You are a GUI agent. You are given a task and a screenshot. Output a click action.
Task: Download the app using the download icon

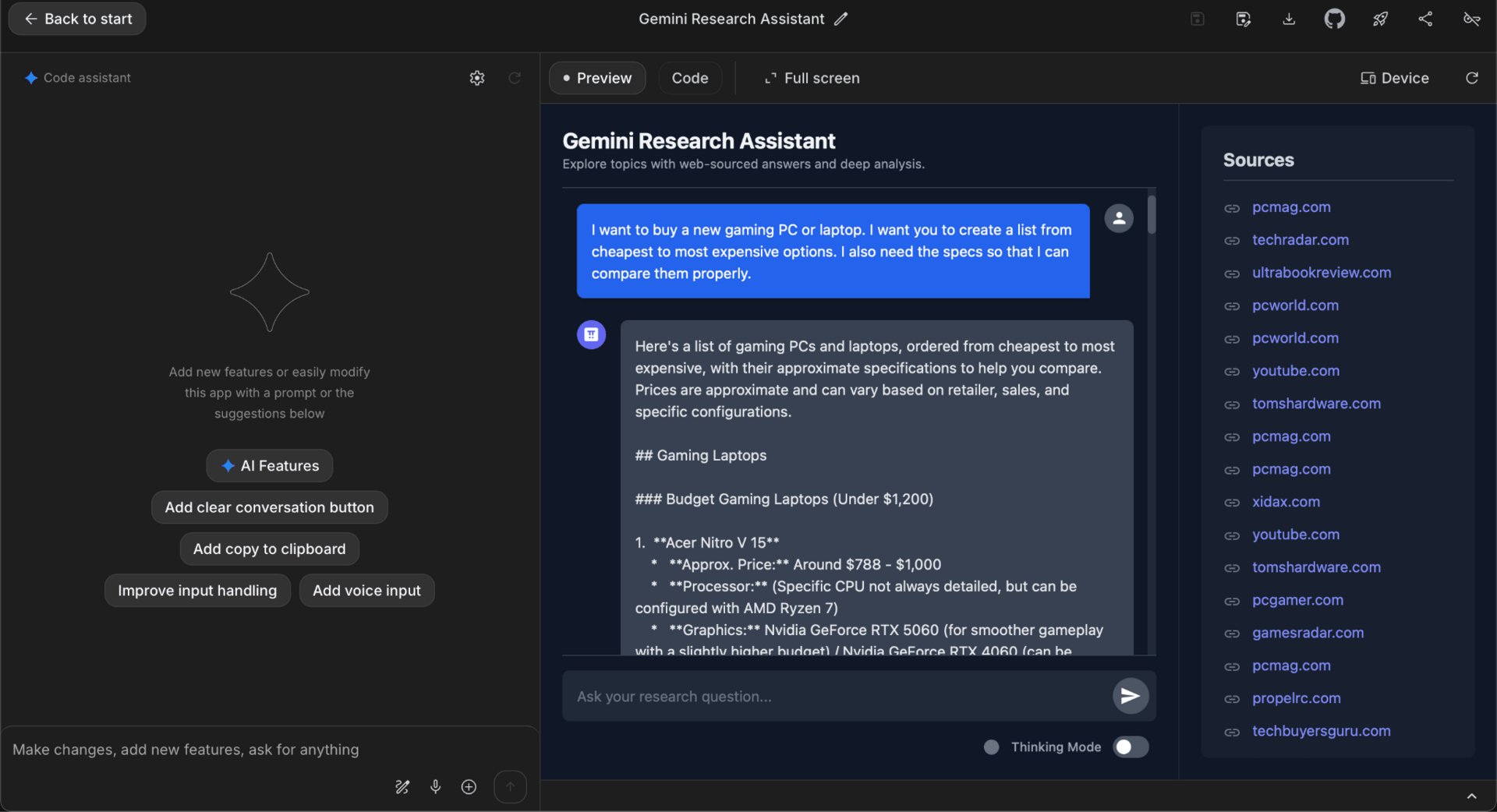tap(1289, 19)
